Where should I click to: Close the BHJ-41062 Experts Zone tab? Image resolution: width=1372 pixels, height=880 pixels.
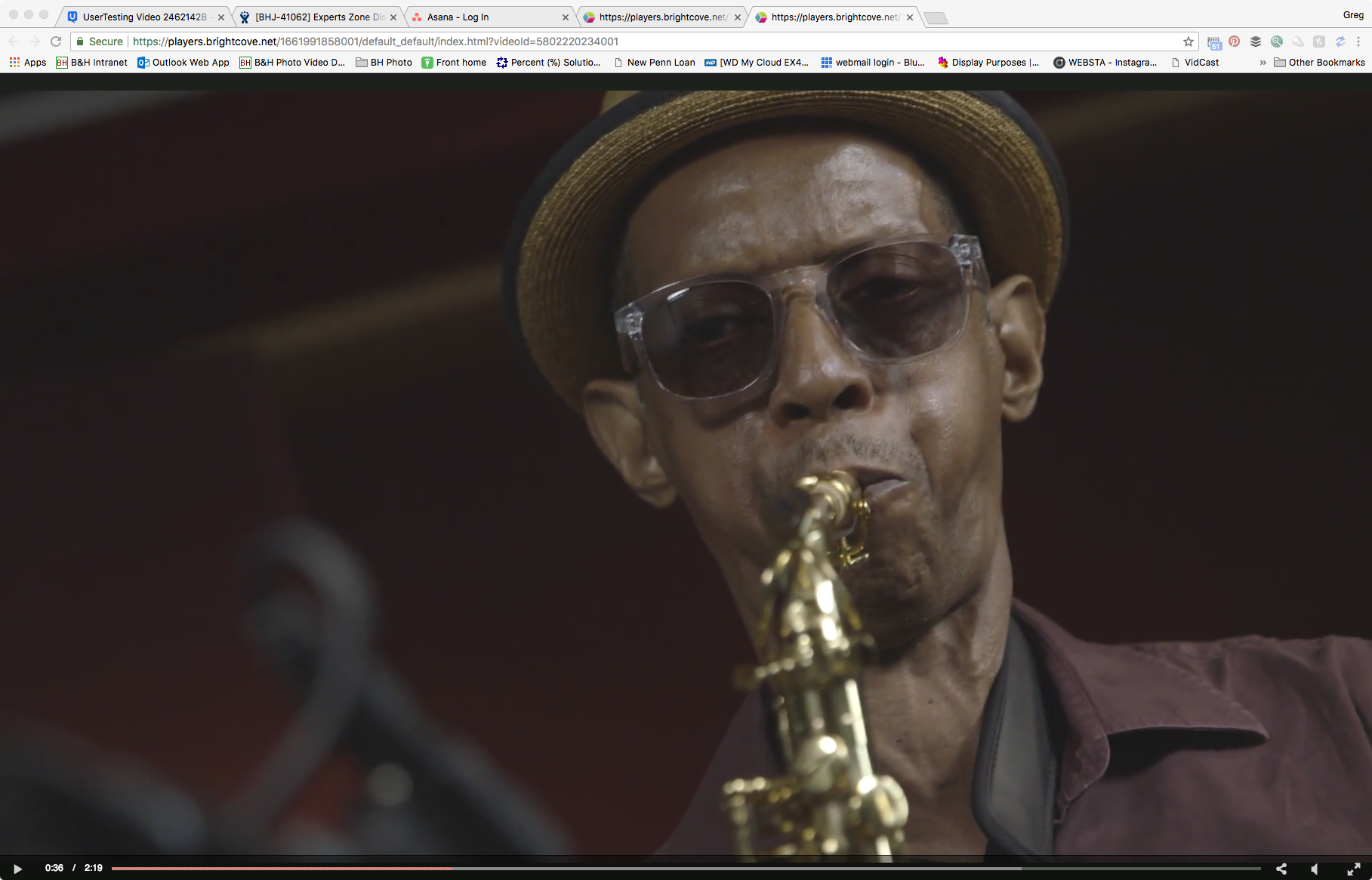pyautogui.click(x=393, y=17)
